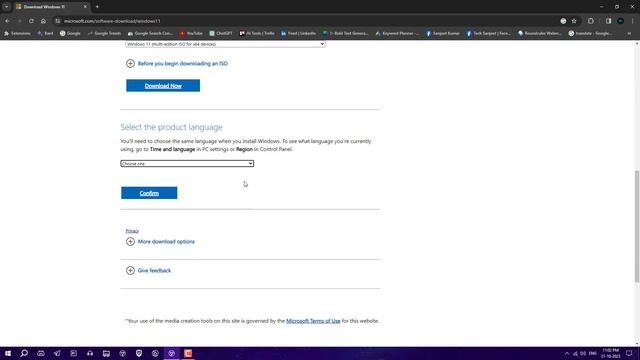Viewport: 640px width, 360px height.
Task: Open a new browser tab
Action: coord(97,7)
